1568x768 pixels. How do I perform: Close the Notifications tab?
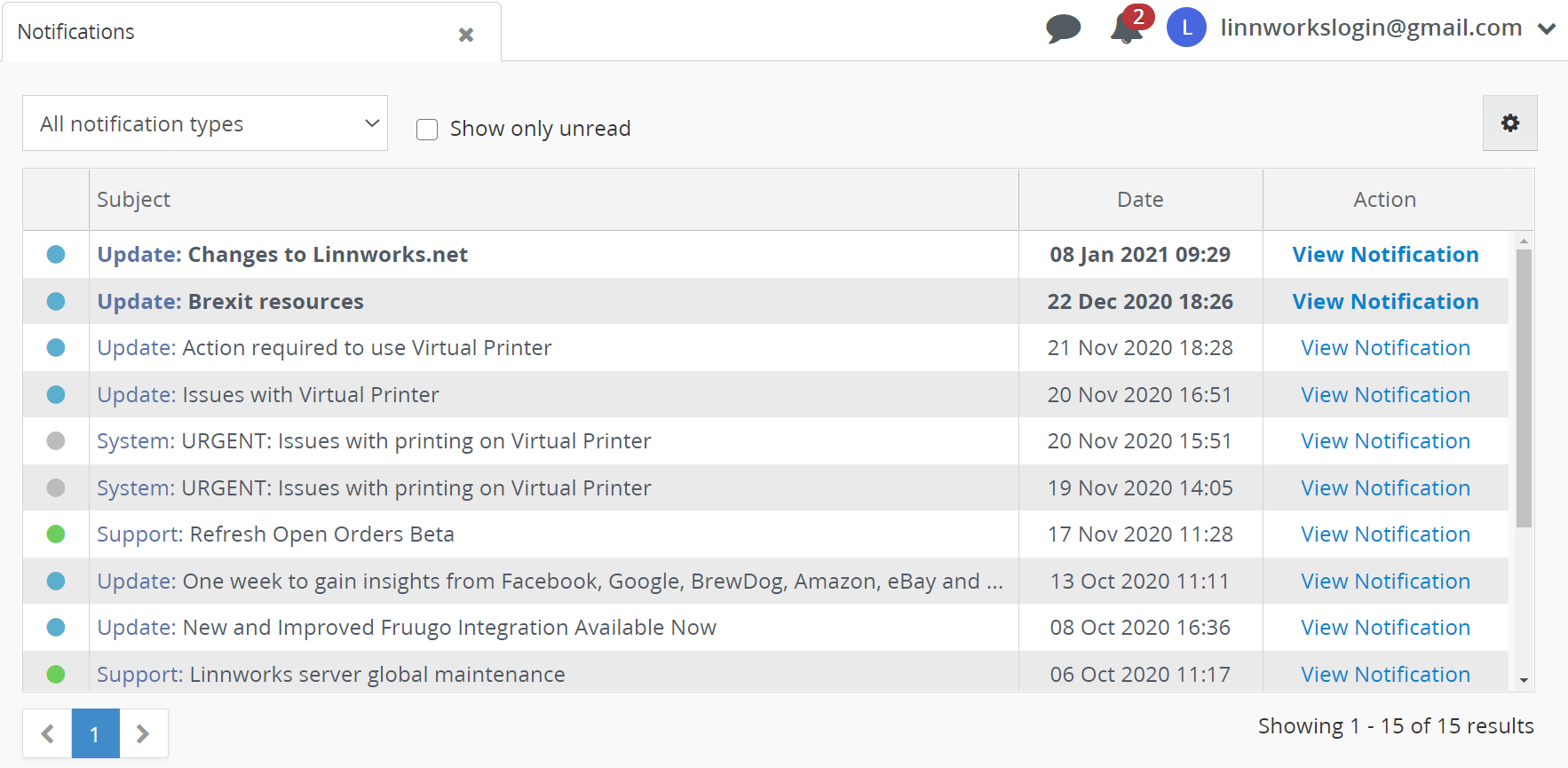[466, 35]
